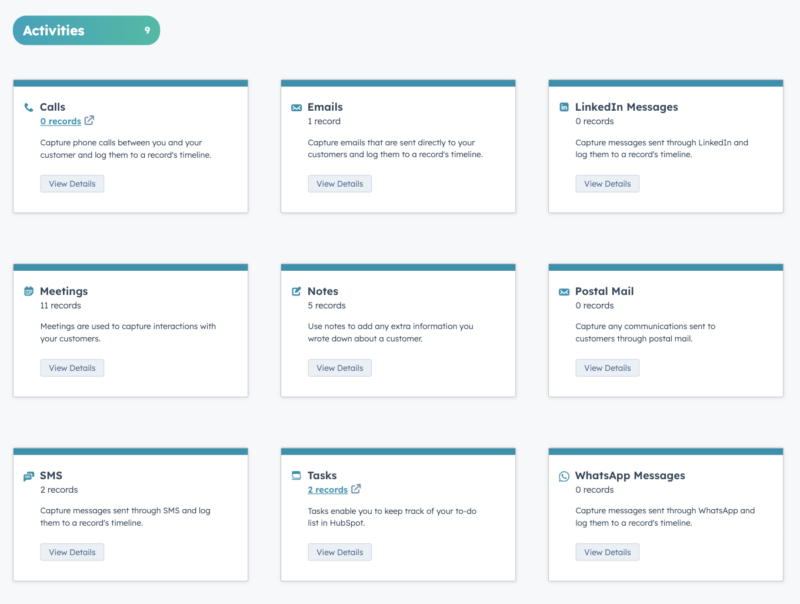This screenshot has width=800, height=604.
Task: Click the Postal Mail card title
Action: pyautogui.click(x=605, y=291)
